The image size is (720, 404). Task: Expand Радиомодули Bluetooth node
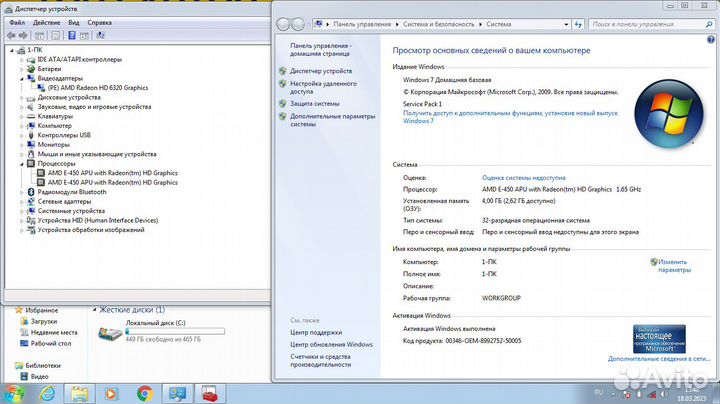click(x=21, y=192)
